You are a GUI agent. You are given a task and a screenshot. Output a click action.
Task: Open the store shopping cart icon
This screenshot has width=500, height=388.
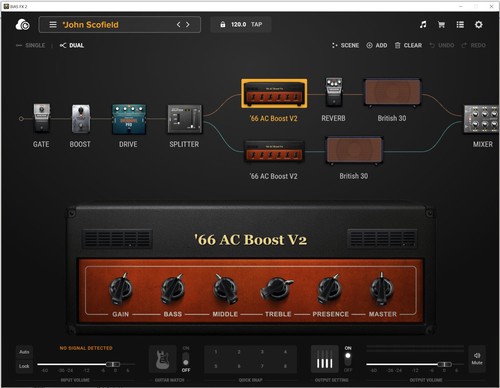pos(441,25)
